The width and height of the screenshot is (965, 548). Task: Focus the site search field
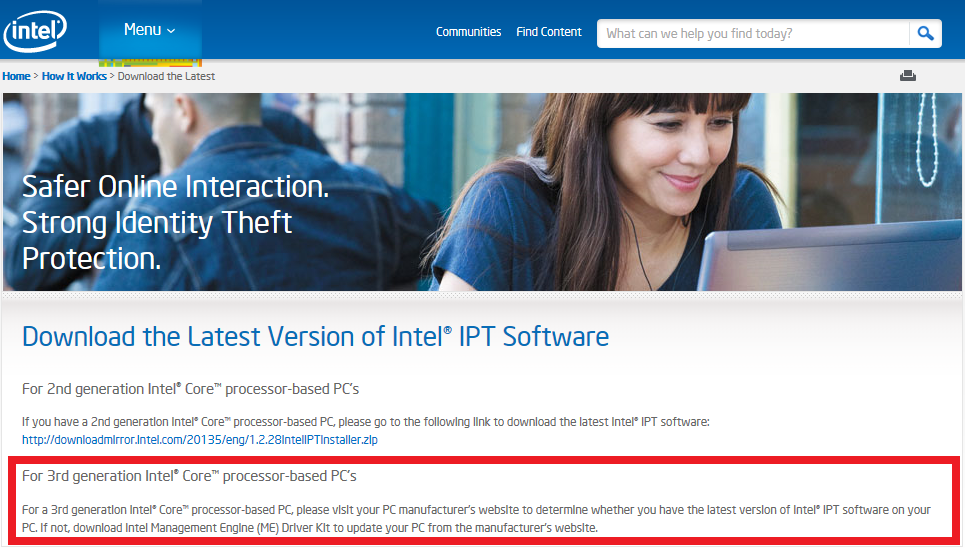point(753,33)
